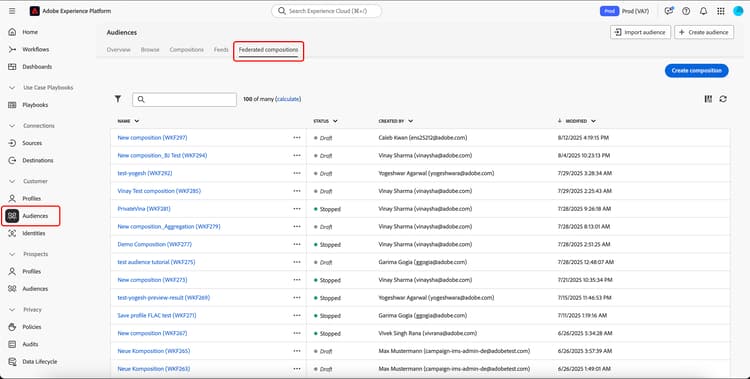
Task: Open more actions for test-yogesh (WKF292)
Action: (297, 173)
